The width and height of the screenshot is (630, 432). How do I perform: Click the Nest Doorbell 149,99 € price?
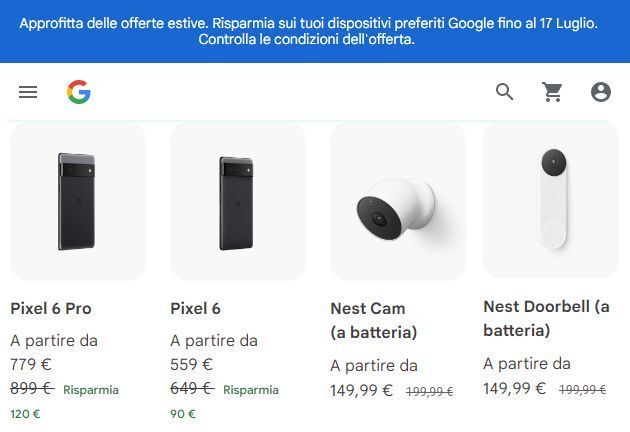(x=515, y=388)
